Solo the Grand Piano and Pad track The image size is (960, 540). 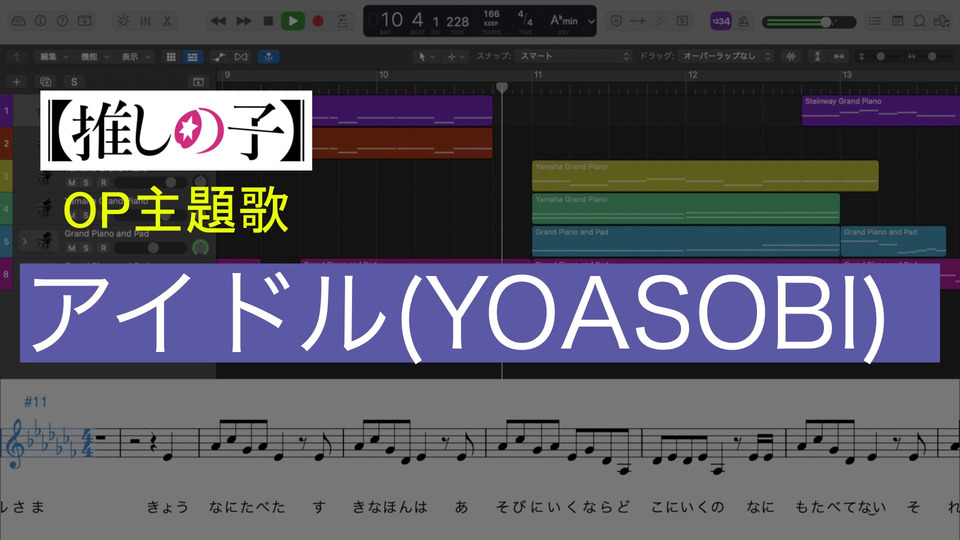[86, 248]
